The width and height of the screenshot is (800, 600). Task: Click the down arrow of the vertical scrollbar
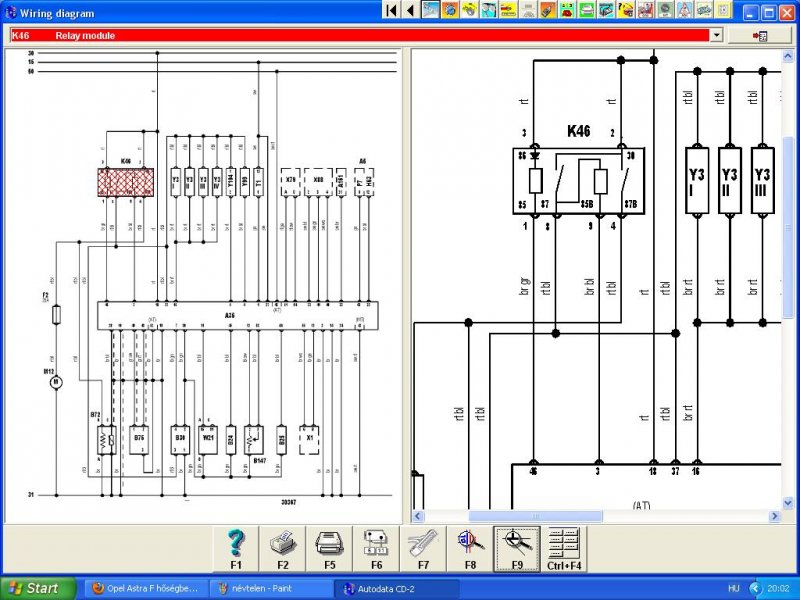788,503
